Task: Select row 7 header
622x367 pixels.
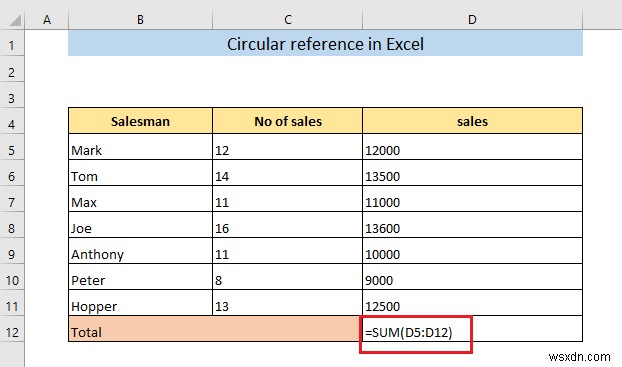Action: point(12,199)
